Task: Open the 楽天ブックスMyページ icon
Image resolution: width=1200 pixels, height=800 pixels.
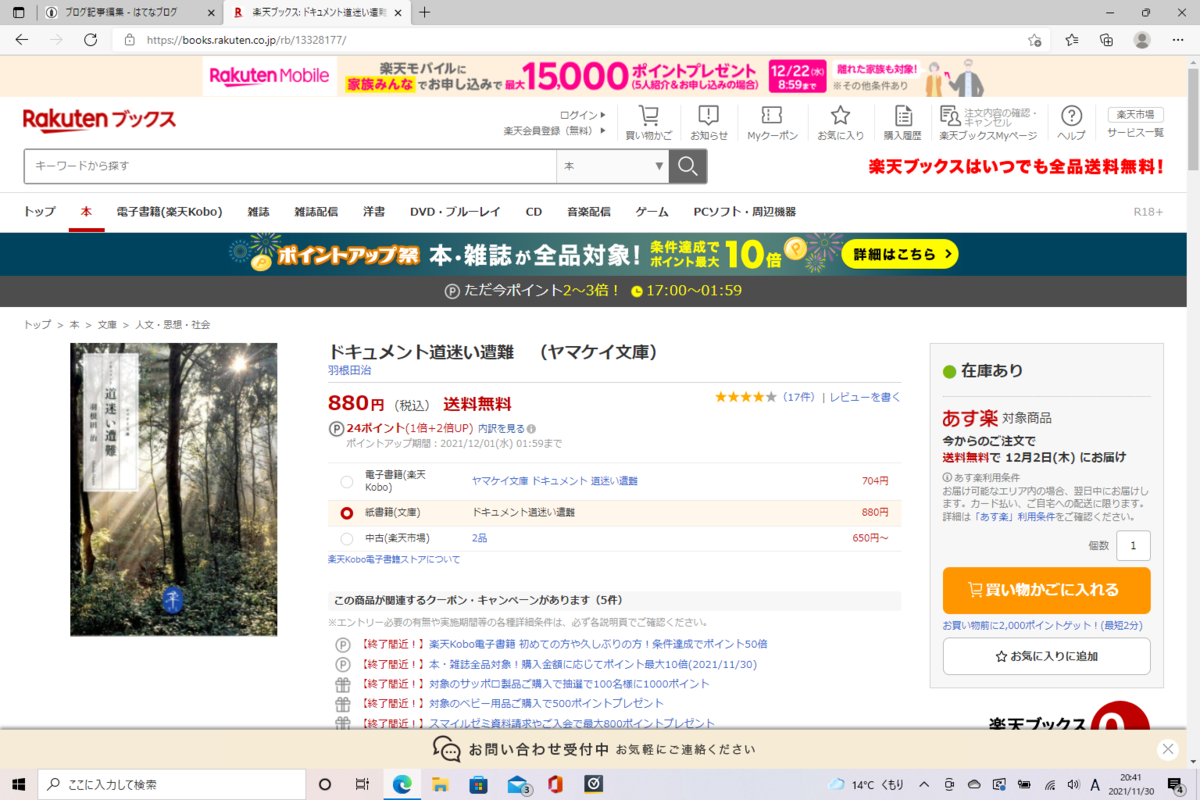Action: (987, 123)
